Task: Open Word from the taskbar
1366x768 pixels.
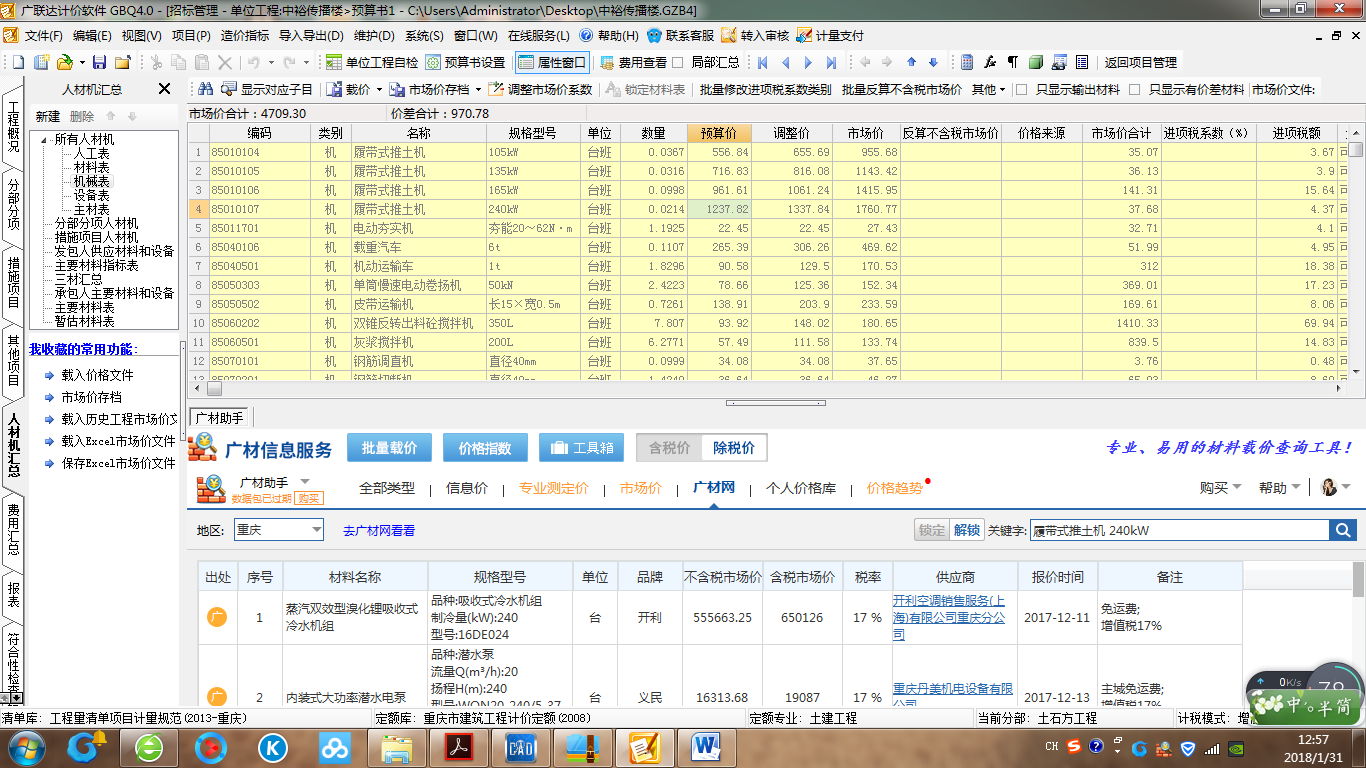Action: click(706, 746)
